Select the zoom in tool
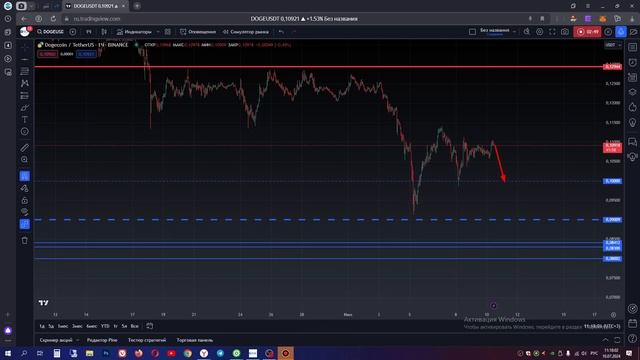Screen dimensions: 640x360 pyautogui.click(x=24, y=160)
